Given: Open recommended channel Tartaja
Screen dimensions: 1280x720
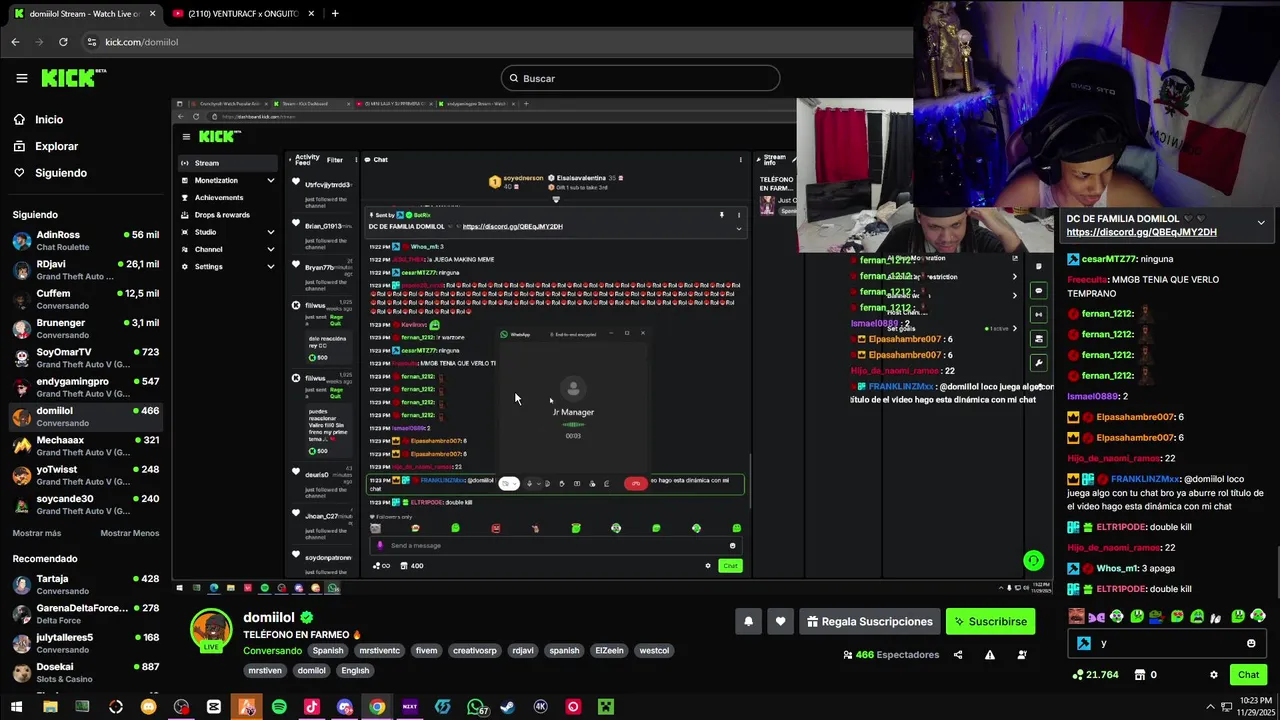Looking at the screenshot, I should pos(85,585).
